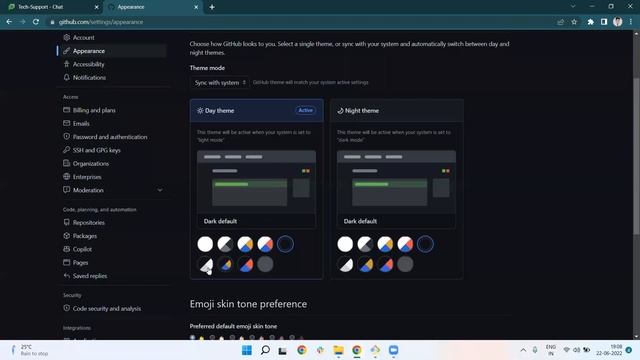Open Notifications bell item in sidebar
Viewport: 640px width, 360px height.
(x=89, y=78)
